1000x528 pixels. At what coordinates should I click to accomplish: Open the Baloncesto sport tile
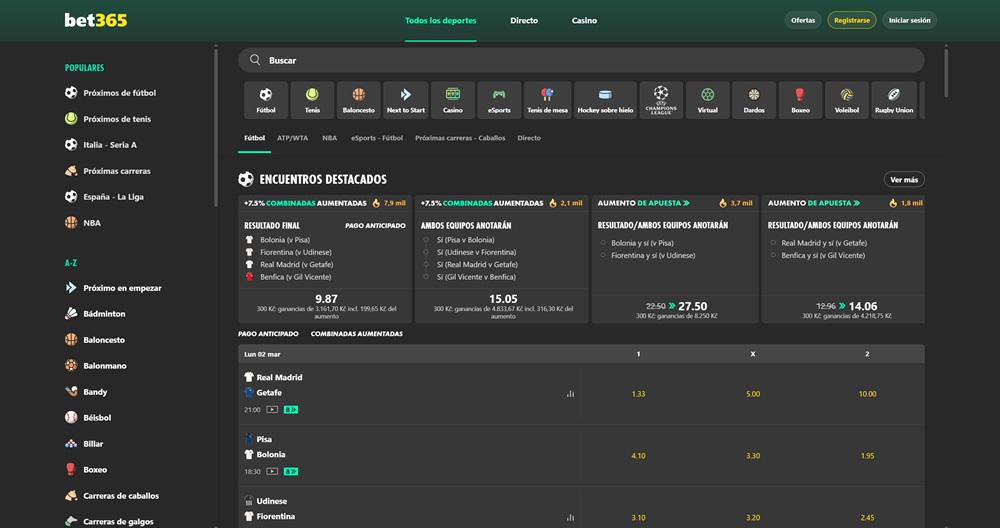pyautogui.click(x=359, y=100)
